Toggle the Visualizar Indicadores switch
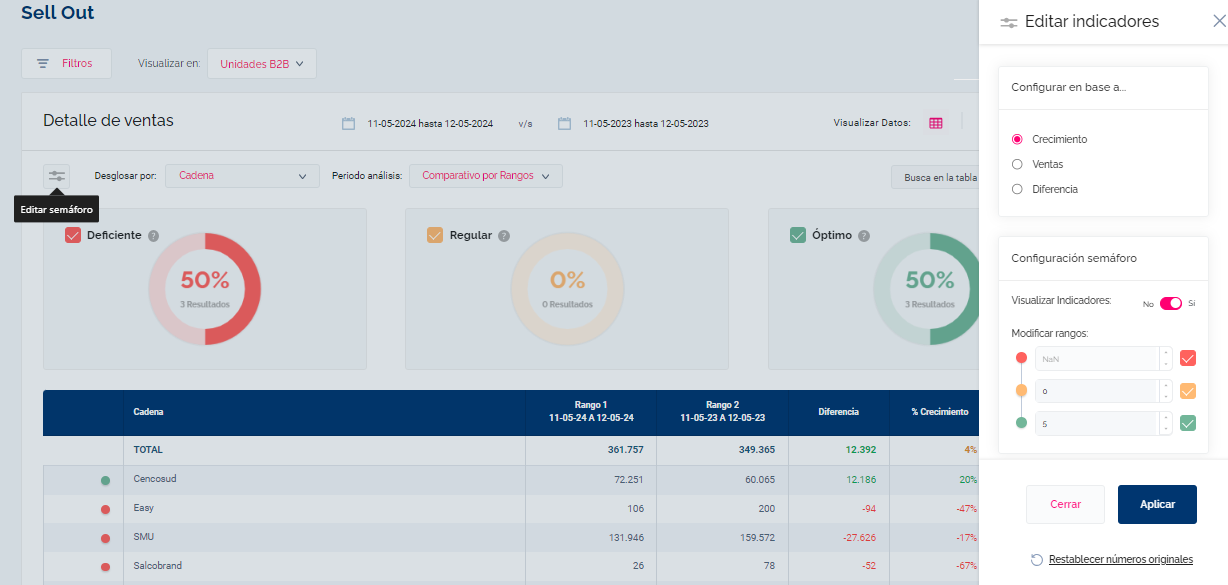The width and height of the screenshot is (1228, 585). (x=1170, y=303)
